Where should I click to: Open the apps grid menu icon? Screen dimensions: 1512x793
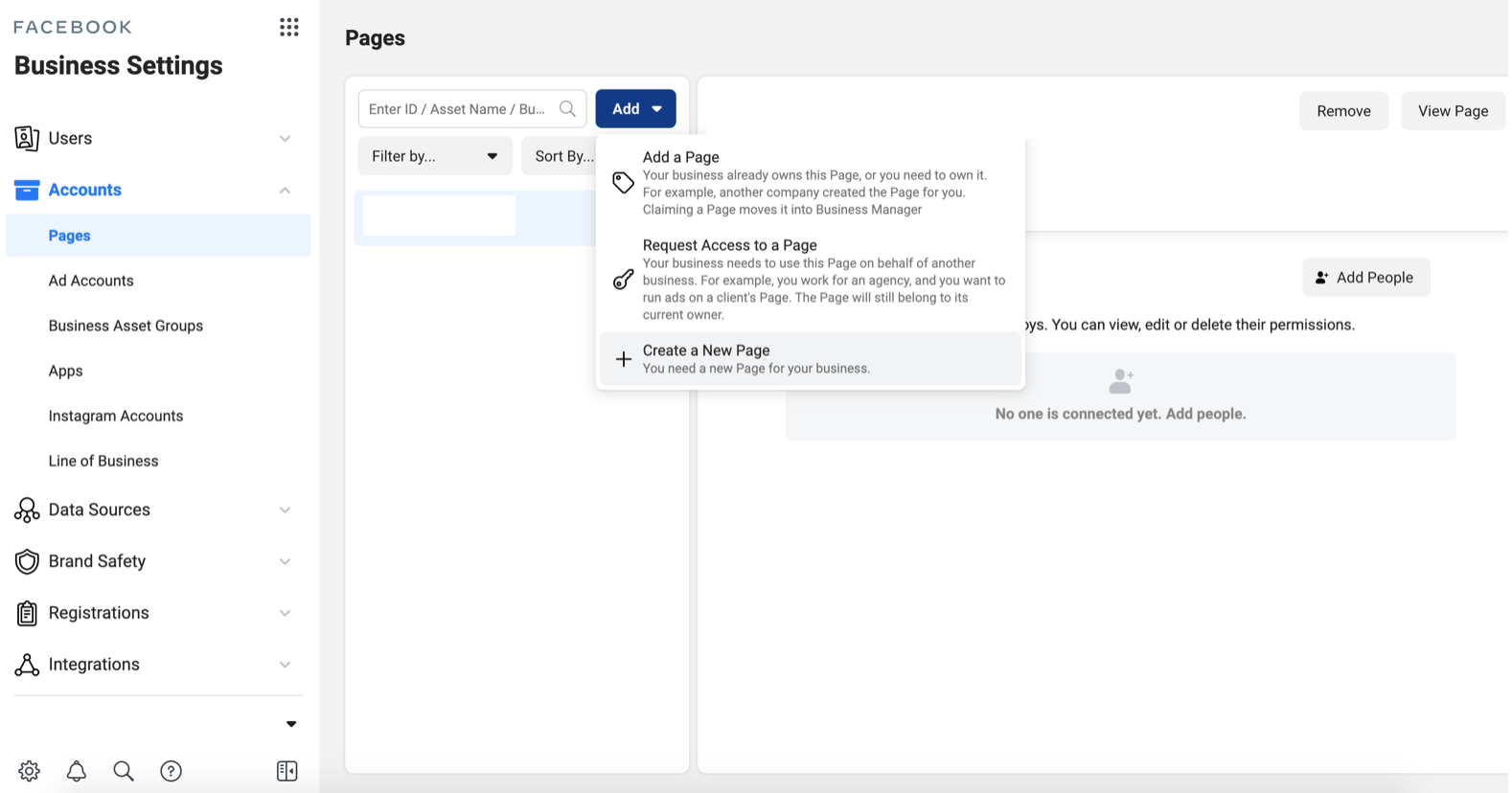(288, 27)
